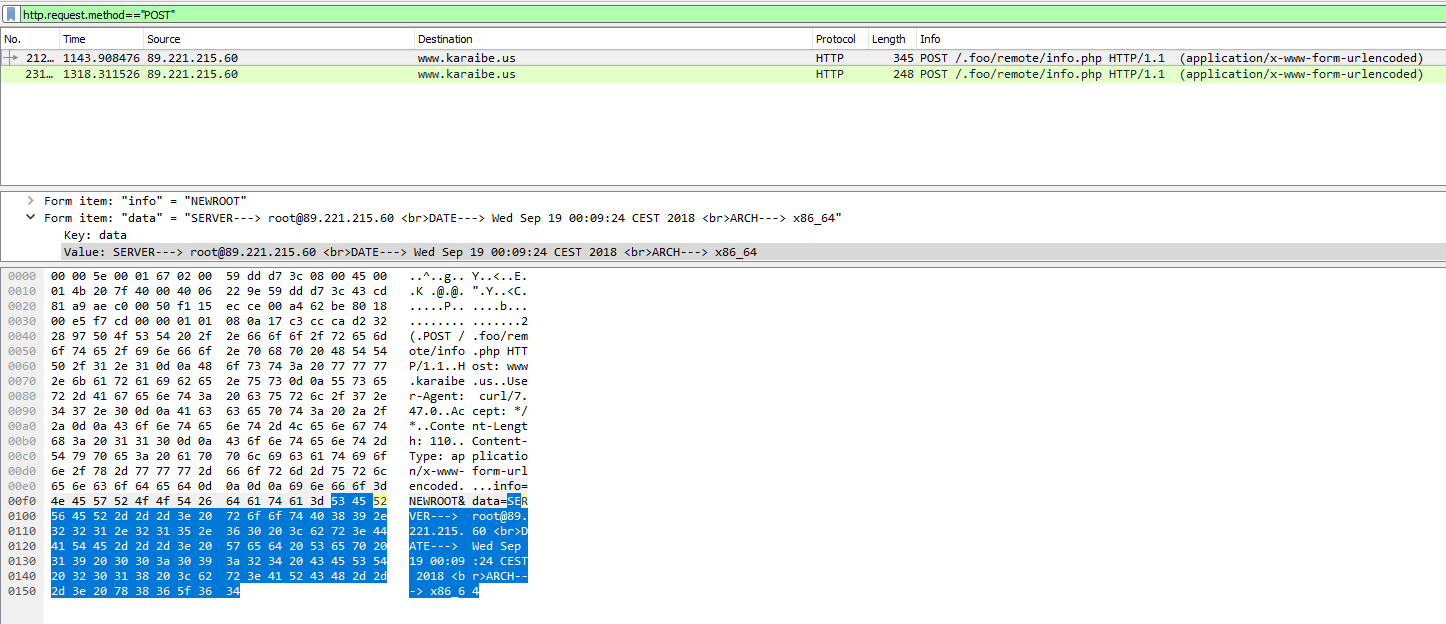The width and height of the screenshot is (1446, 624).
Task: Select the "Key: data" detail row
Action: click(x=95, y=235)
